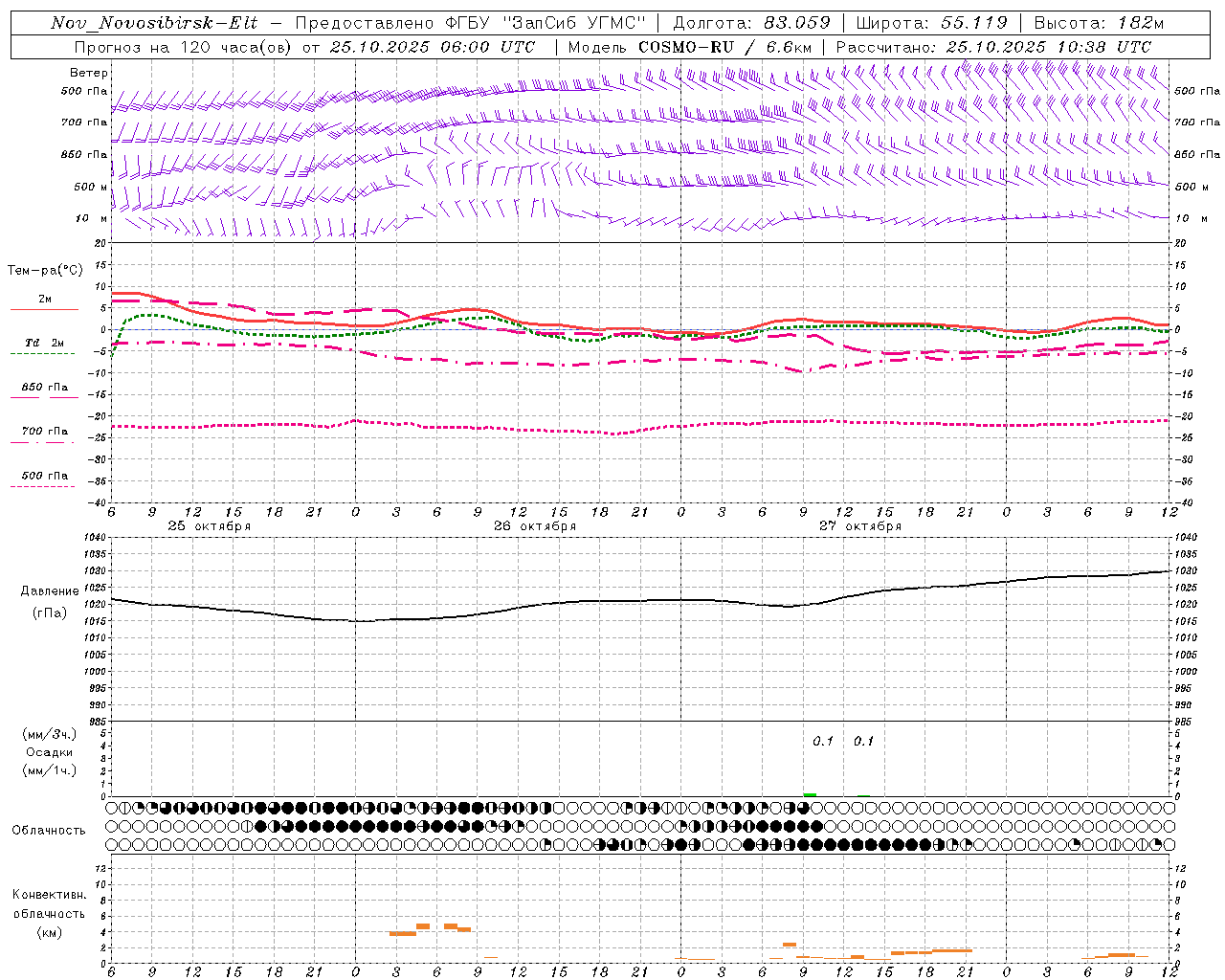
Task: Click the (мм/3ч.) precipitation unit label
Action: 50,734
